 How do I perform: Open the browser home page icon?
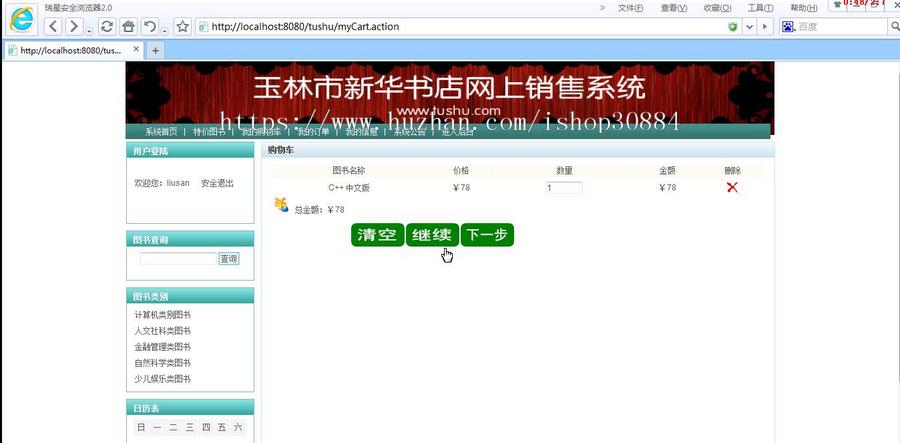pos(129,26)
